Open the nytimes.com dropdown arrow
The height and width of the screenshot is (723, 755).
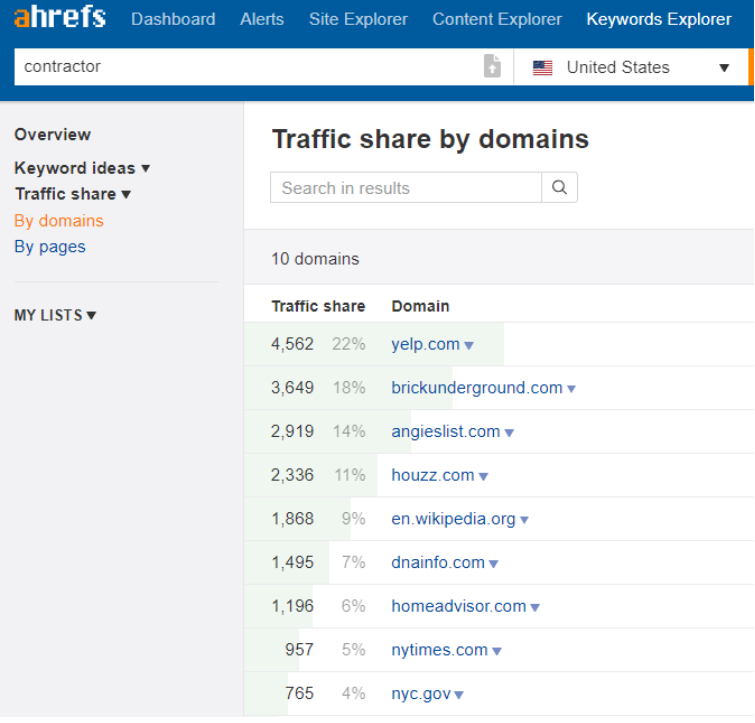497,651
